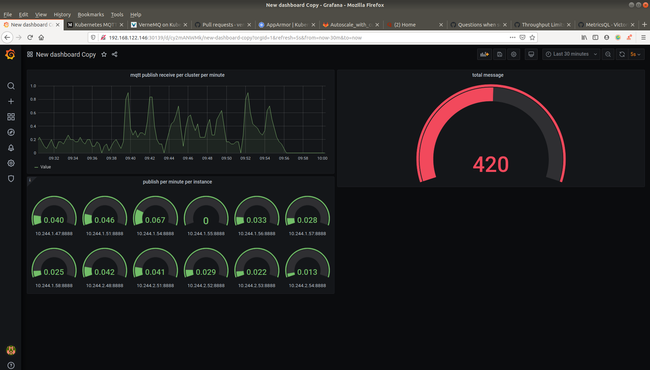Screen dimensions: 650x370
Task: Open the Firefox Help menu
Action: [136, 15]
